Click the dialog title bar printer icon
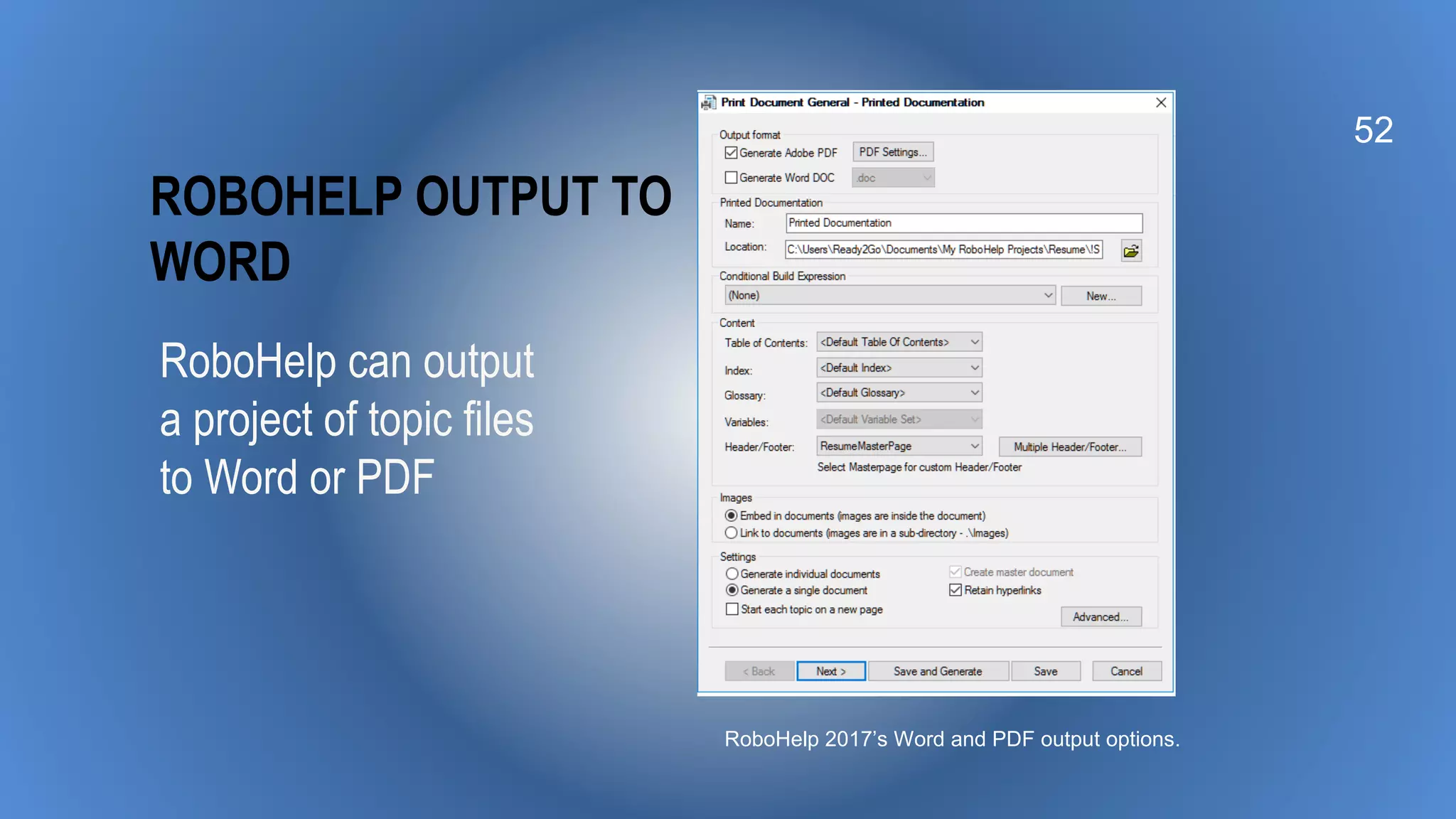Screen dimensions: 1456x819 click(708, 103)
